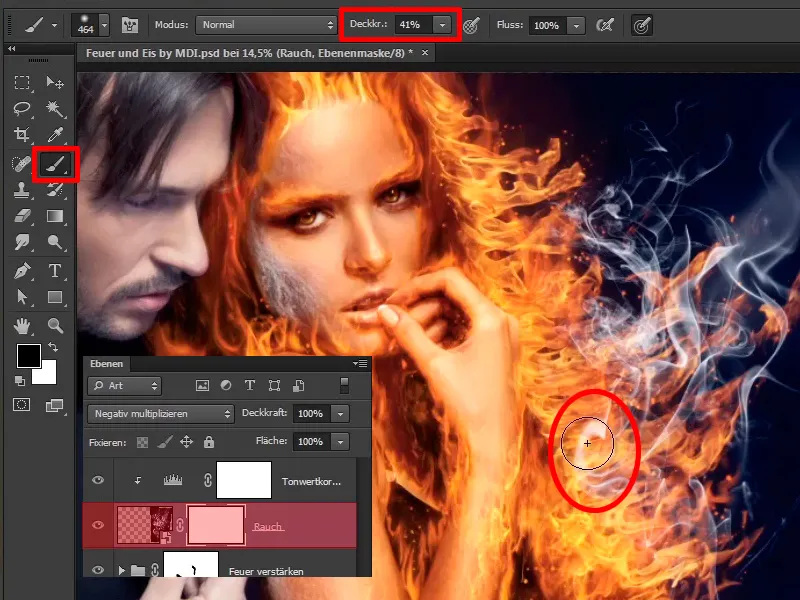Close the Feuer und Eis document tab
This screenshot has width=800, height=600.
click(x=424, y=53)
